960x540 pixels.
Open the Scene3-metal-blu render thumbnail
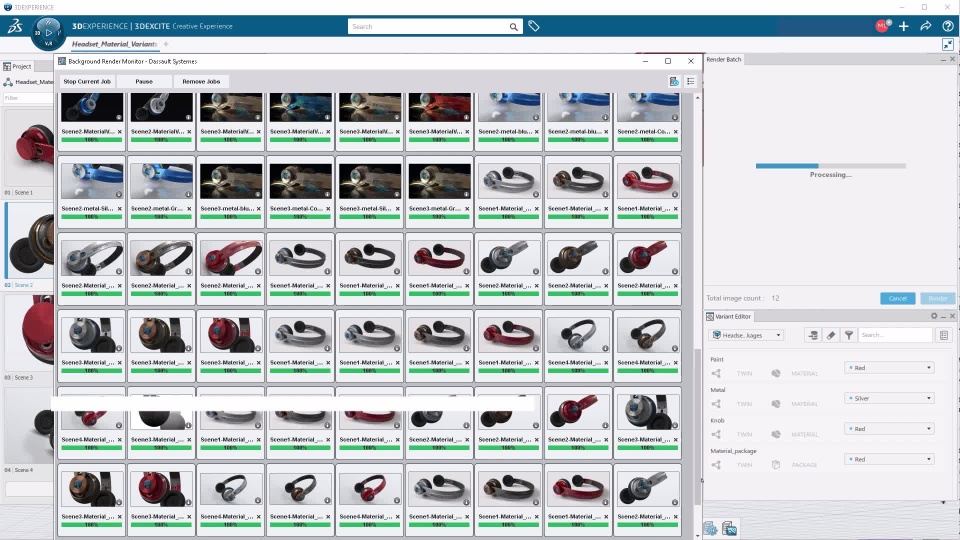coord(230,181)
